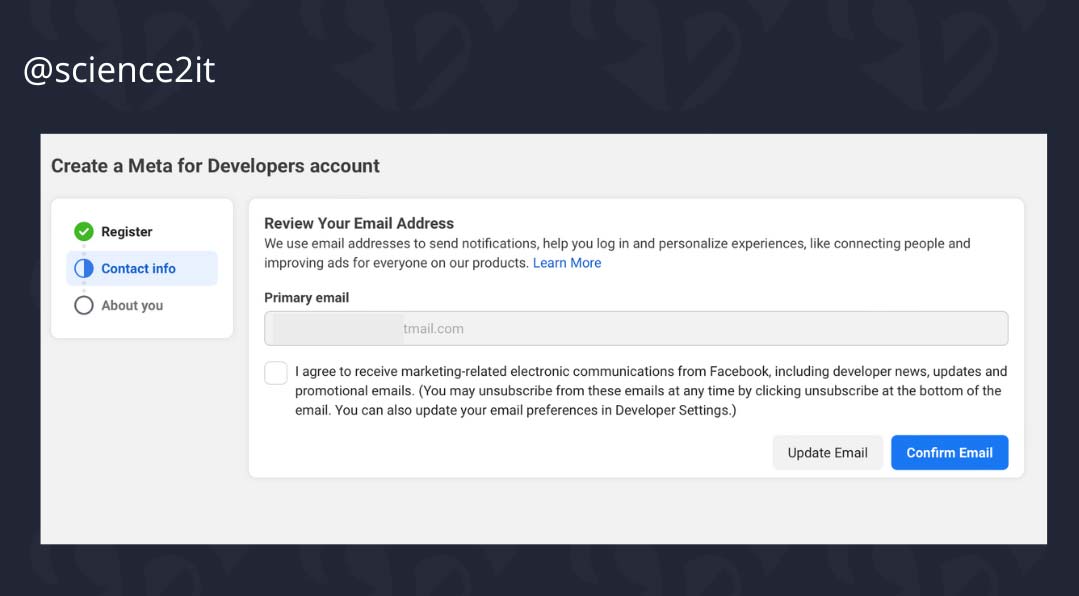1079x596 pixels.
Task: Click the half-filled circle icon beside Contact info
Action: 84,268
